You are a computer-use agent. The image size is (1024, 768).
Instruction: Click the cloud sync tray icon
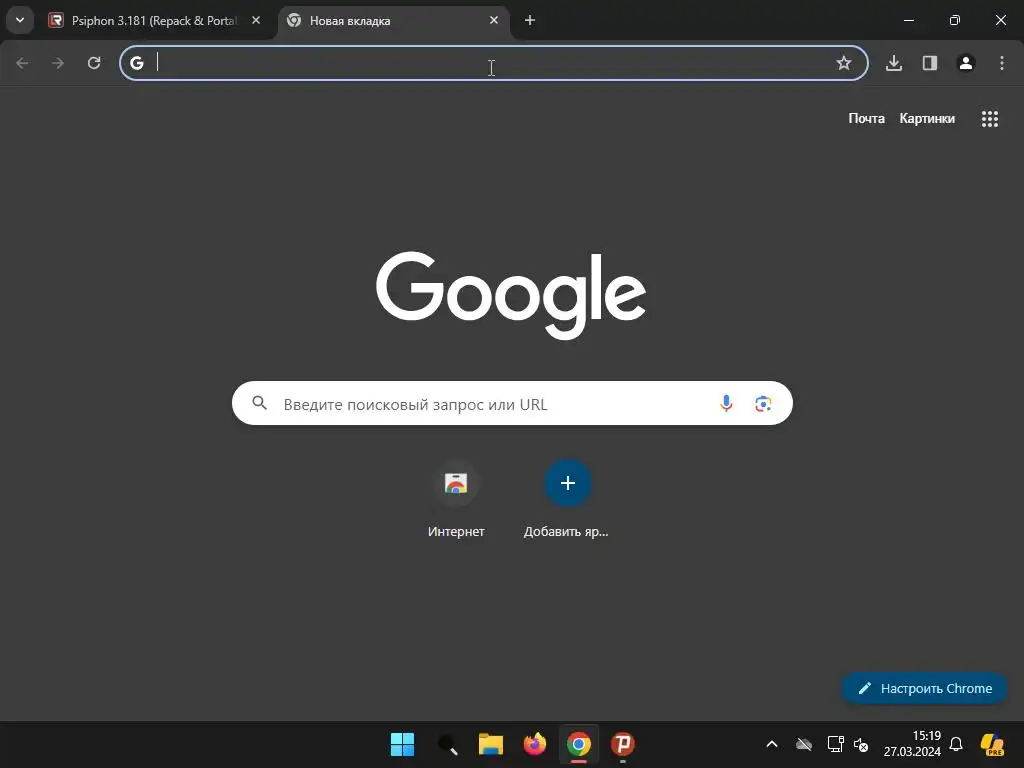[804, 744]
